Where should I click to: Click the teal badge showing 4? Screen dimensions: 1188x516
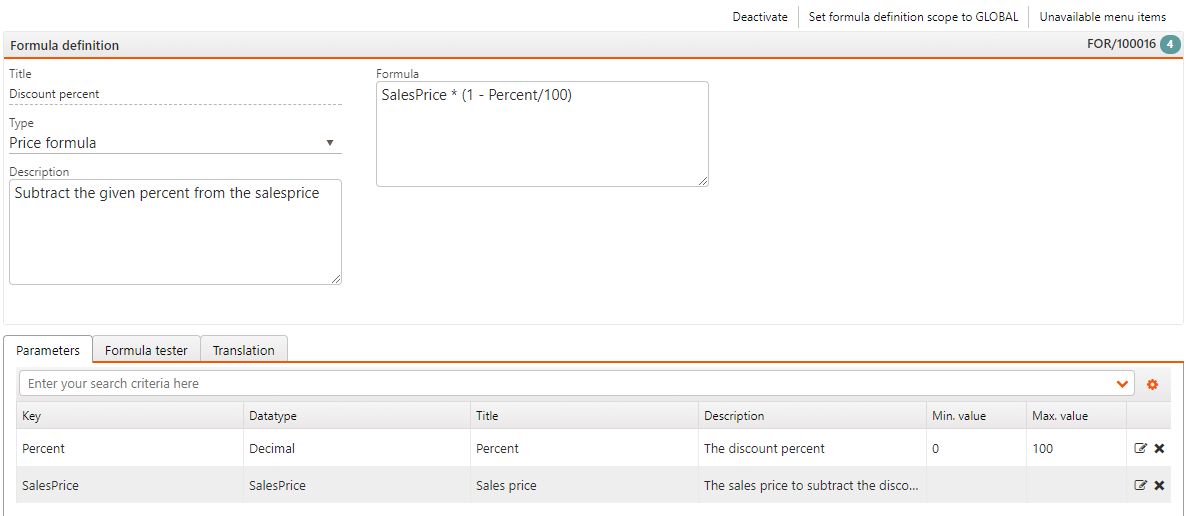1170,45
